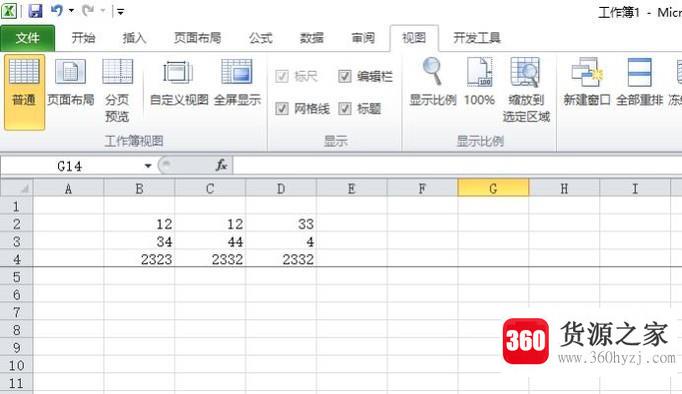Select column H header
Viewport: 682px width, 394px height.
564,188
